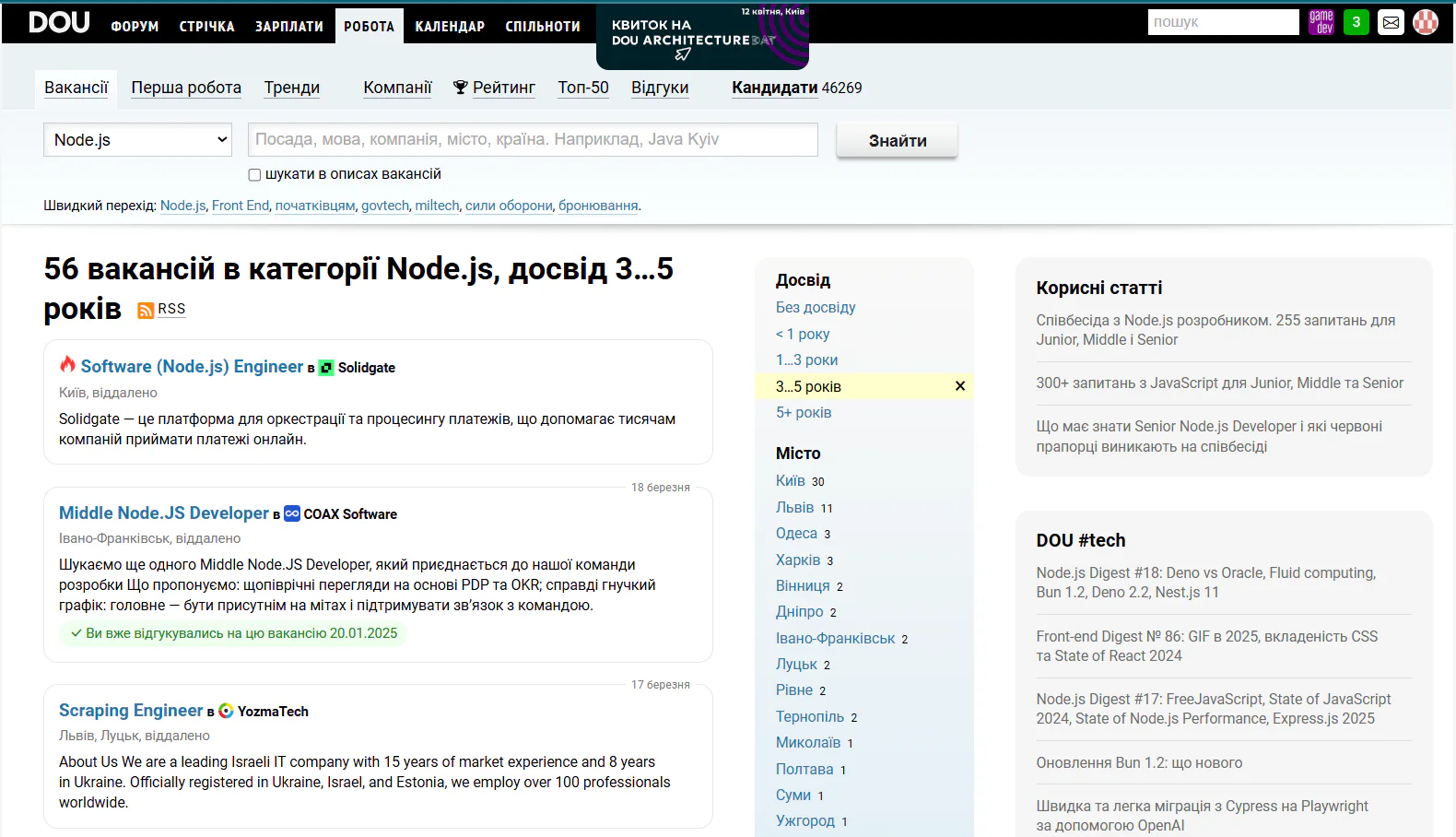Filter experience by < 1 року
The image size is (1456, 837).
coord(803,334)
